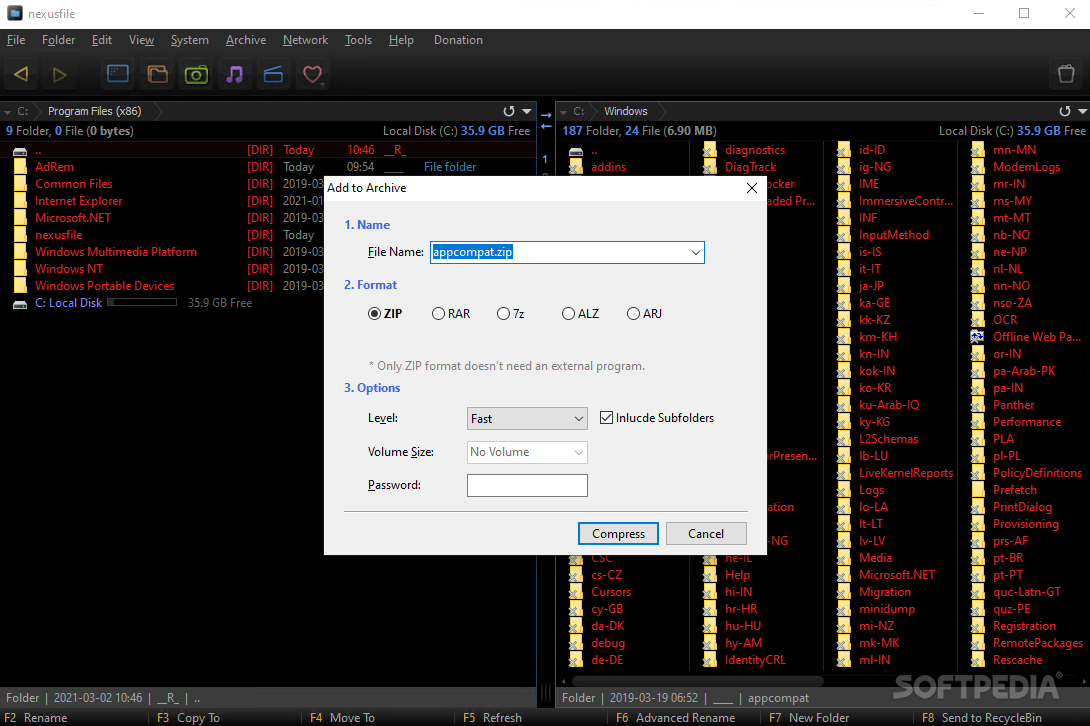1090x726 pixels.
Task: Refresh the right Windows panel
Action: [1064, 111]
